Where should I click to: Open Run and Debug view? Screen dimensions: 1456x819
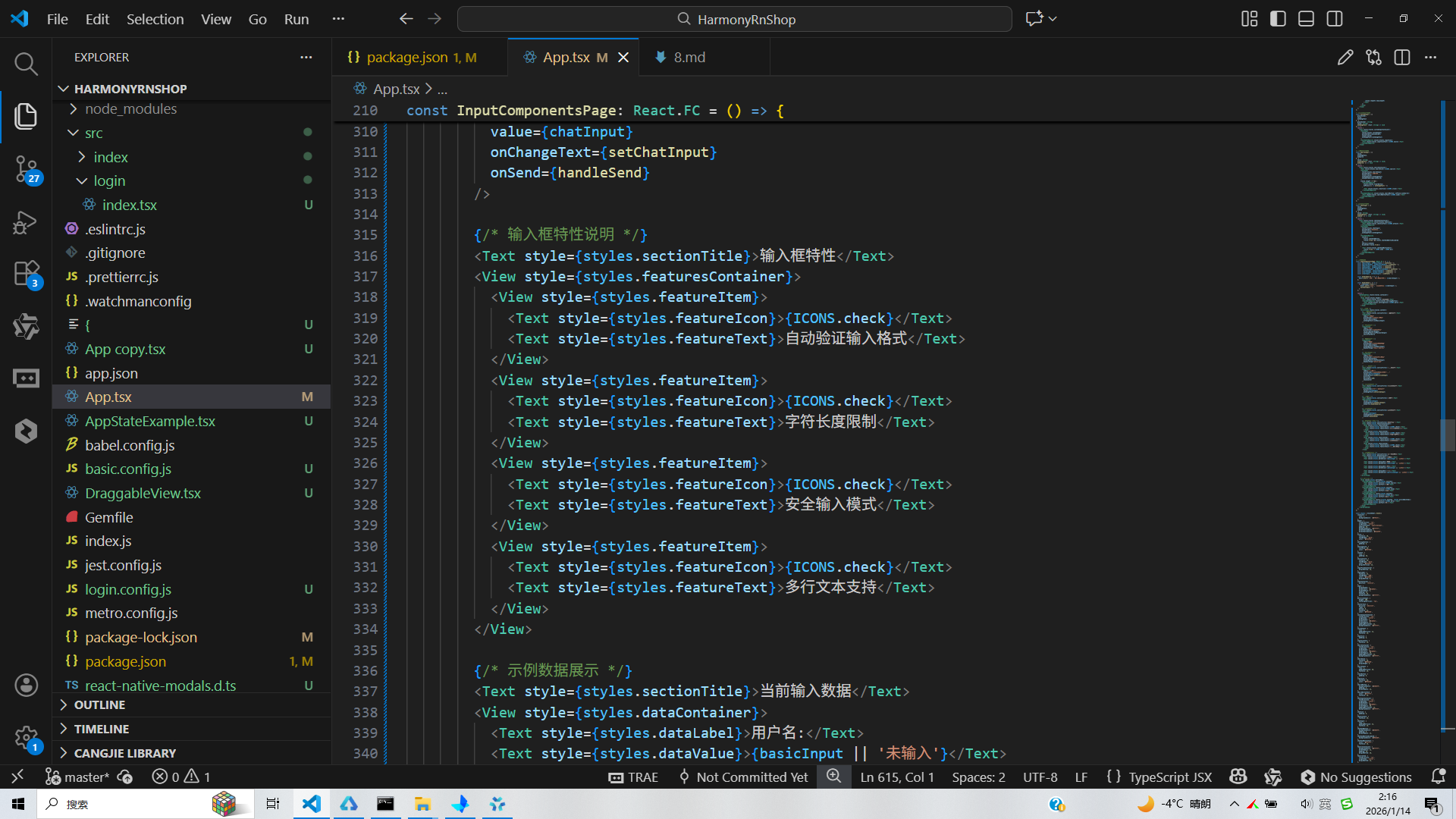pos(26,222)
